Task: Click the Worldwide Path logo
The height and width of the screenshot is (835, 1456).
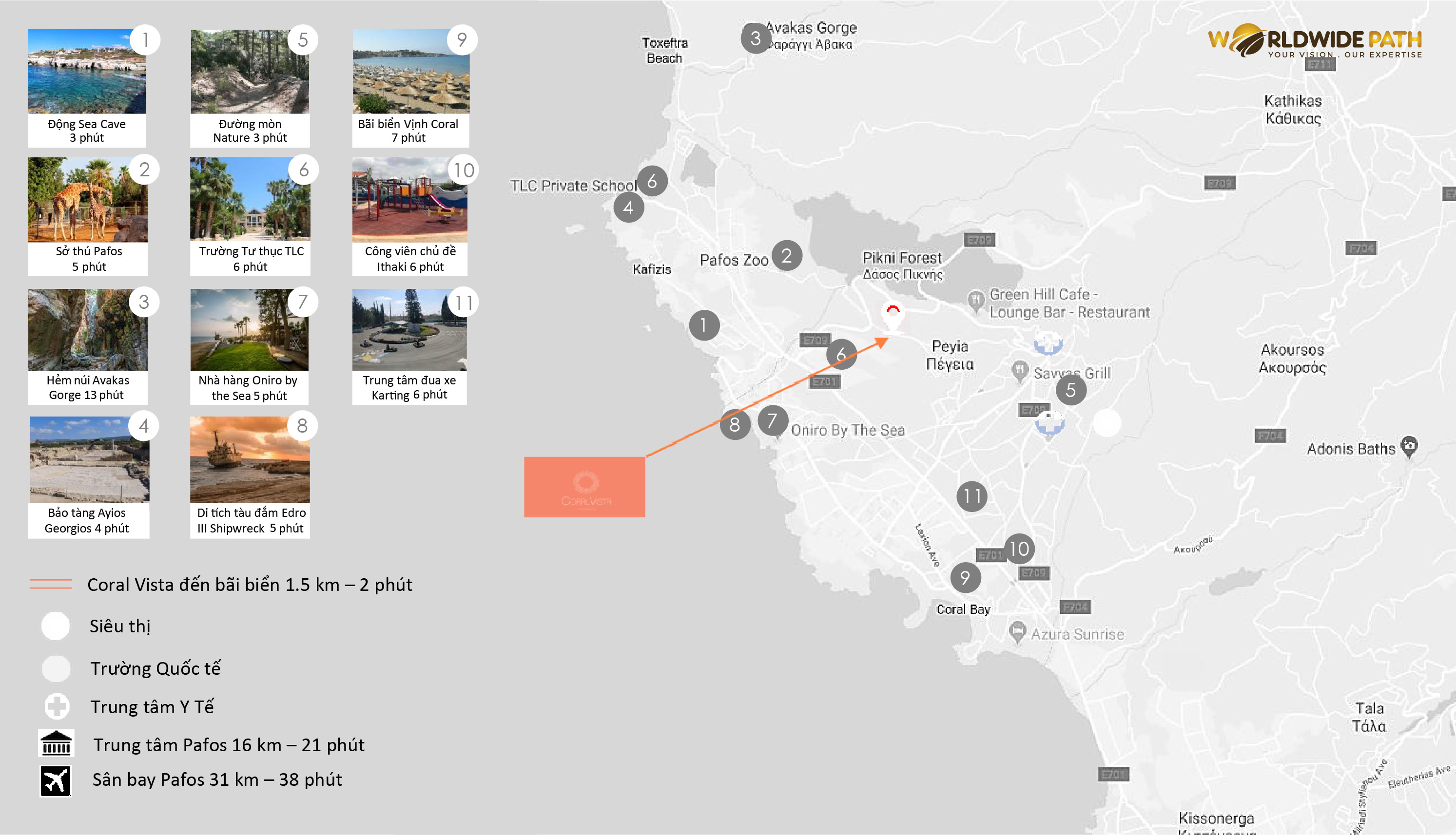Action: [x=1315, y=41]
